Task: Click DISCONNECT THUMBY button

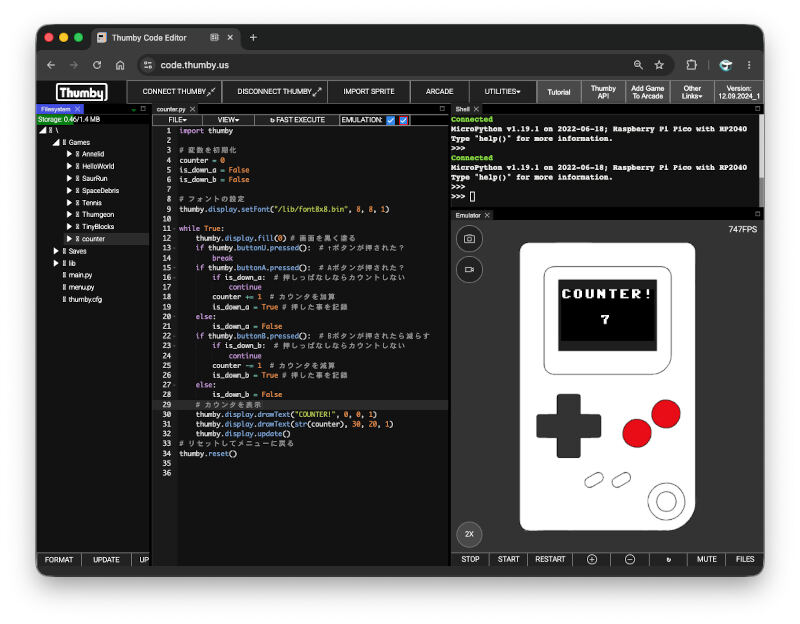Action: (275, 92)
